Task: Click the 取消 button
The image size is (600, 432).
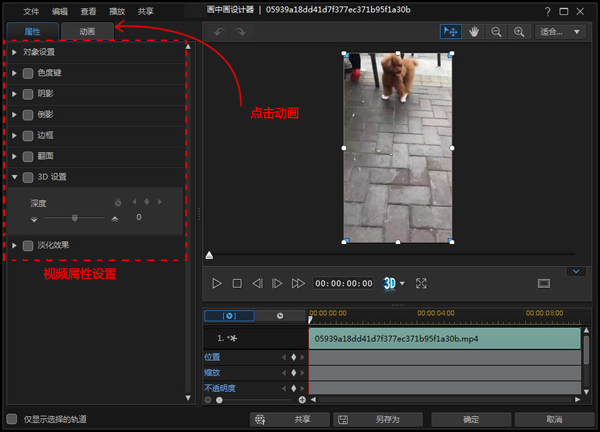Action: point(554,419)
